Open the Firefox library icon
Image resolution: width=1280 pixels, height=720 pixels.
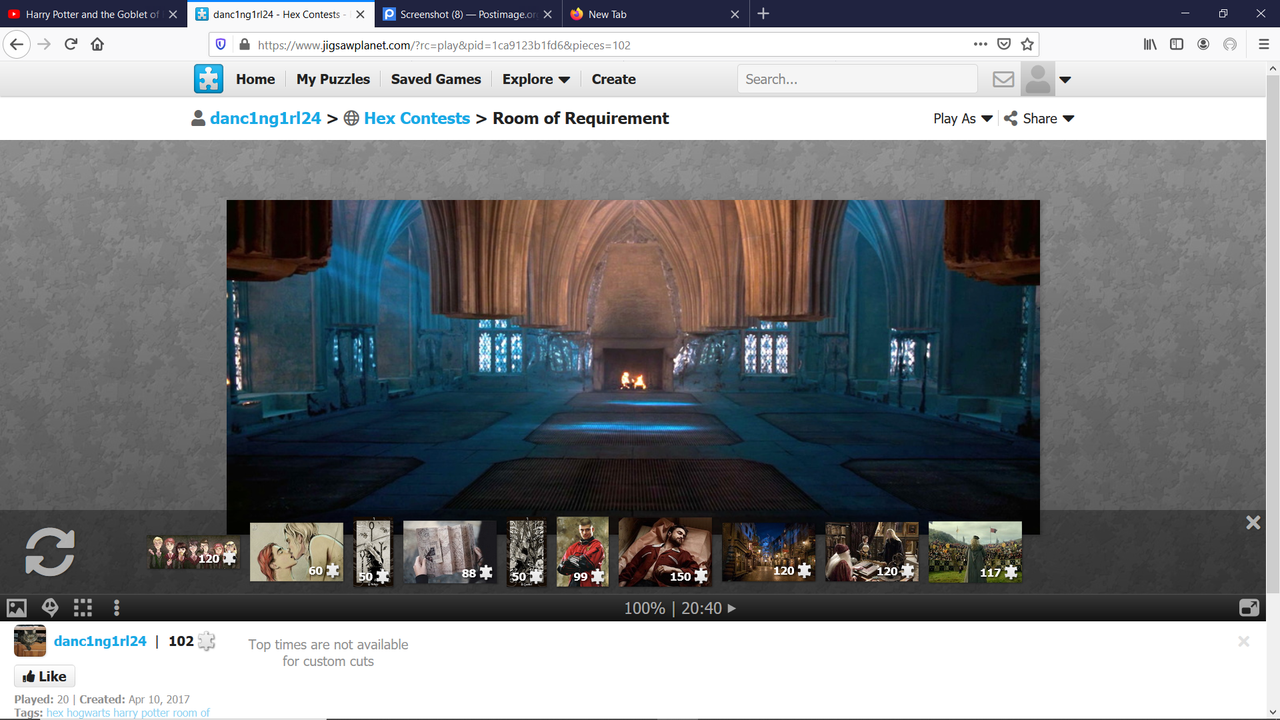coord(1150,44)
